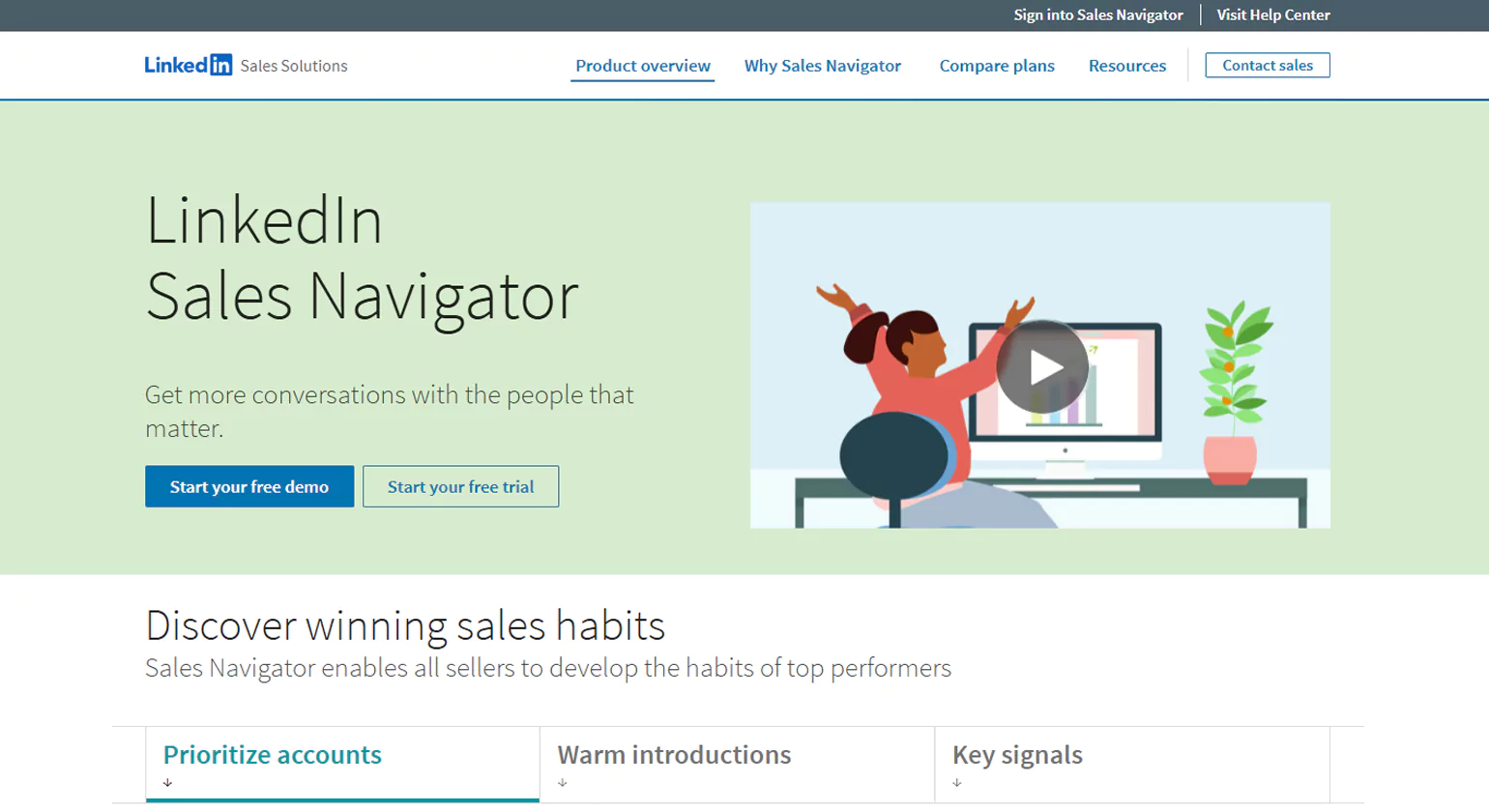The width and height of the screenshot is (1489, 812).
Task: Switch to the Warm introductions tab
Action: tap(675, 754)
